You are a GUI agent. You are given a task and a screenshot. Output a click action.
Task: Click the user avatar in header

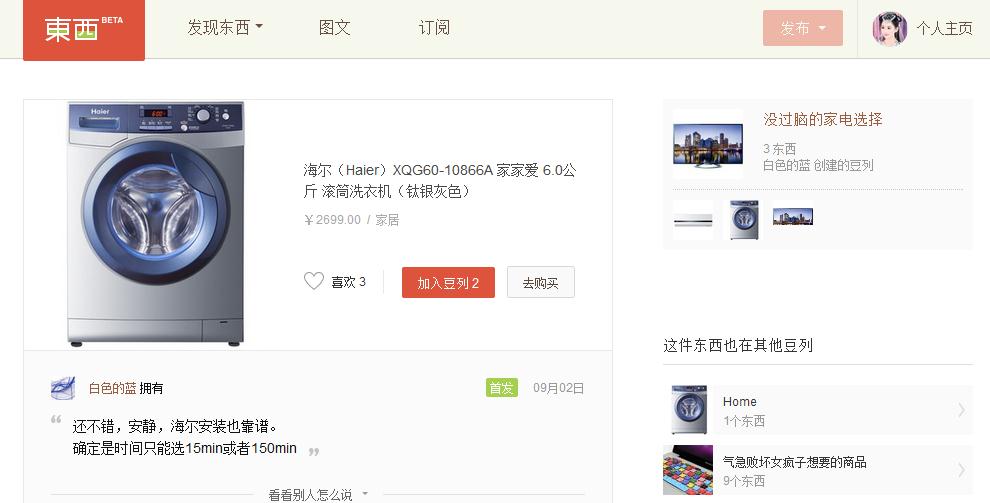tap(890, 28)
